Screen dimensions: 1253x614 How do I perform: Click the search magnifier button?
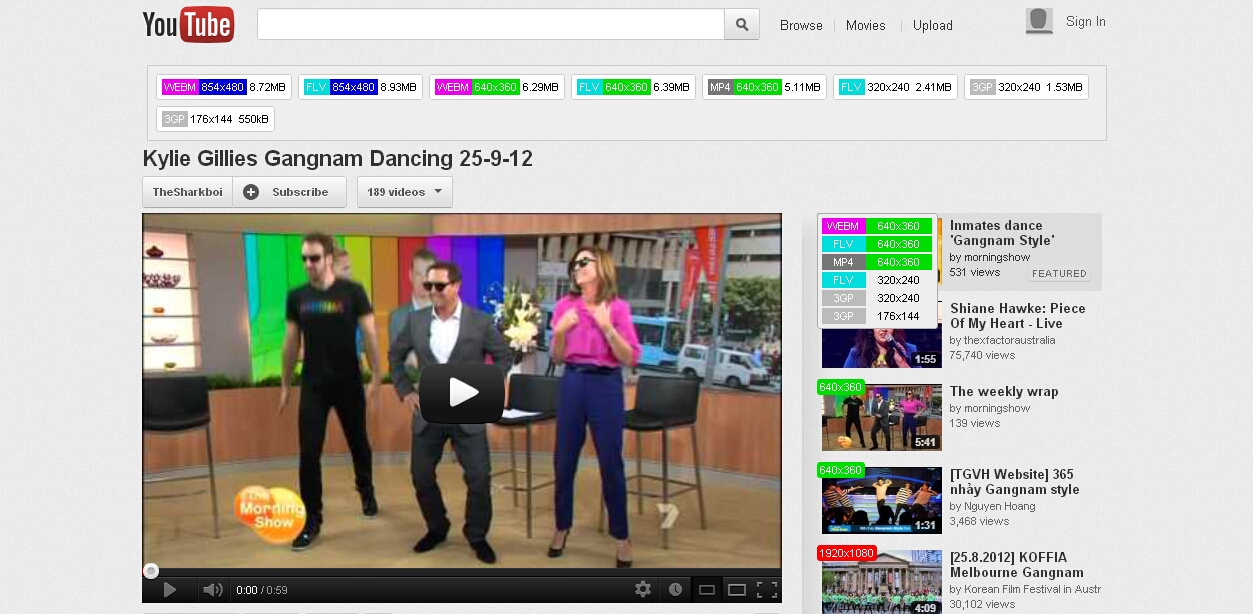tap(742, 25)
